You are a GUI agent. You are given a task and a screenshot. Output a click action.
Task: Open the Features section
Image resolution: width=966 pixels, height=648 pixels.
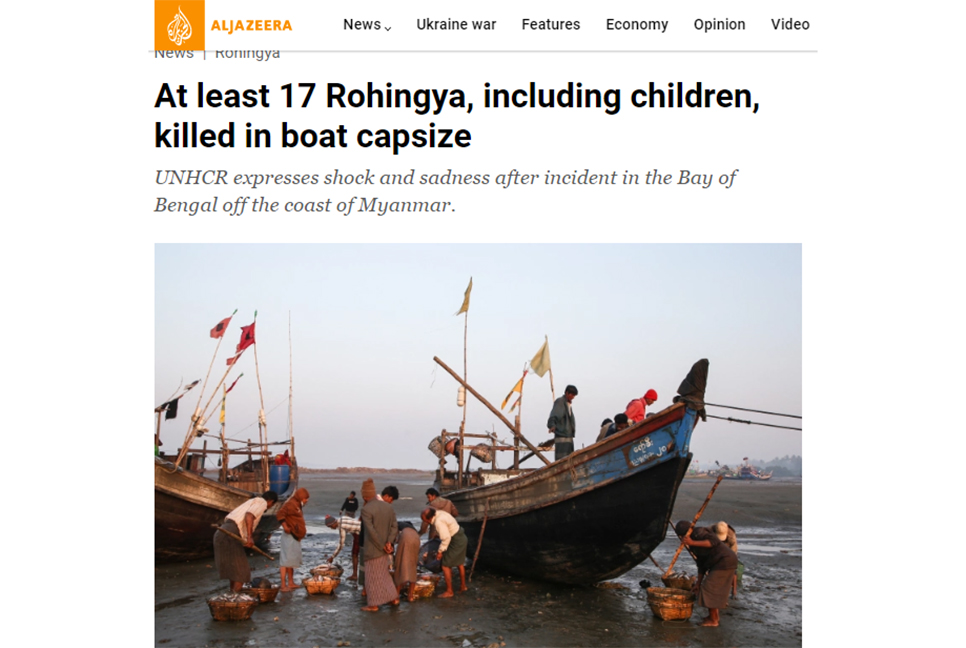click(x=551, y=25)
